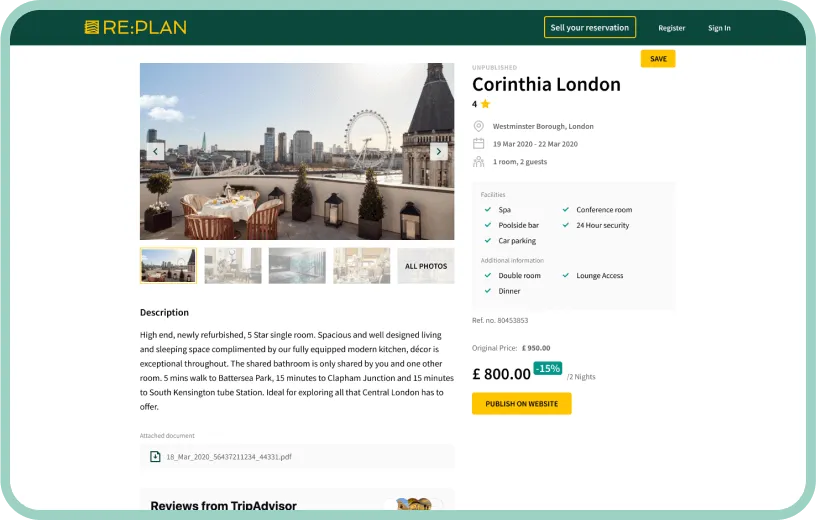Open the Register page
The image size is (816, 520).
click(671, 28)
